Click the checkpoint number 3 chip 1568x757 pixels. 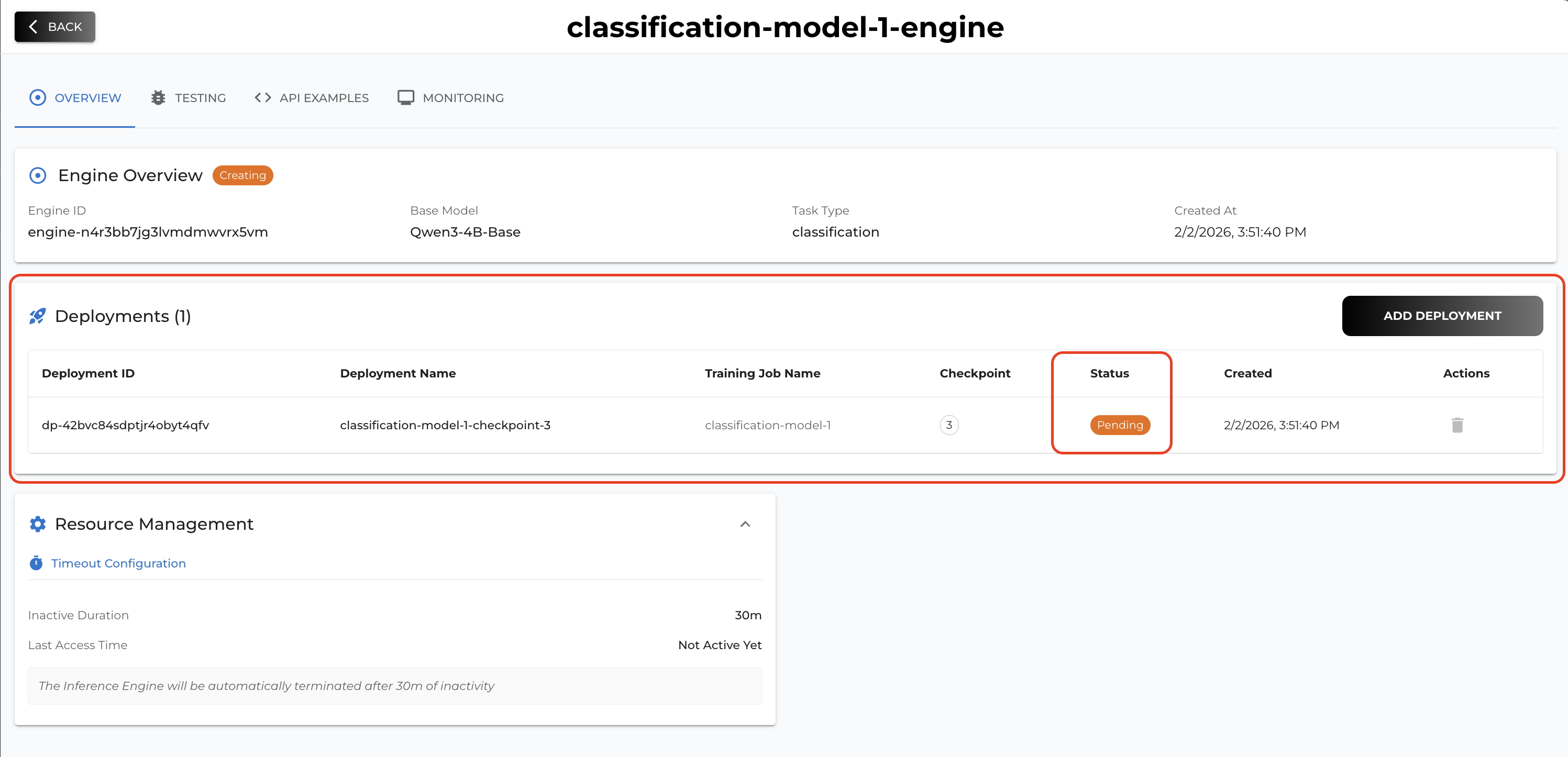pyautogui.click(x=948, y=425)
